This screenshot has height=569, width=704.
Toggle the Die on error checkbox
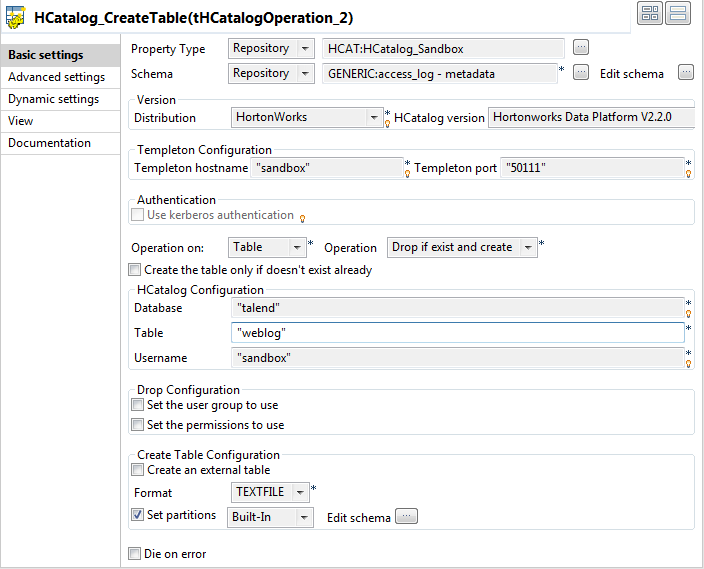click(x=135, y=553)
